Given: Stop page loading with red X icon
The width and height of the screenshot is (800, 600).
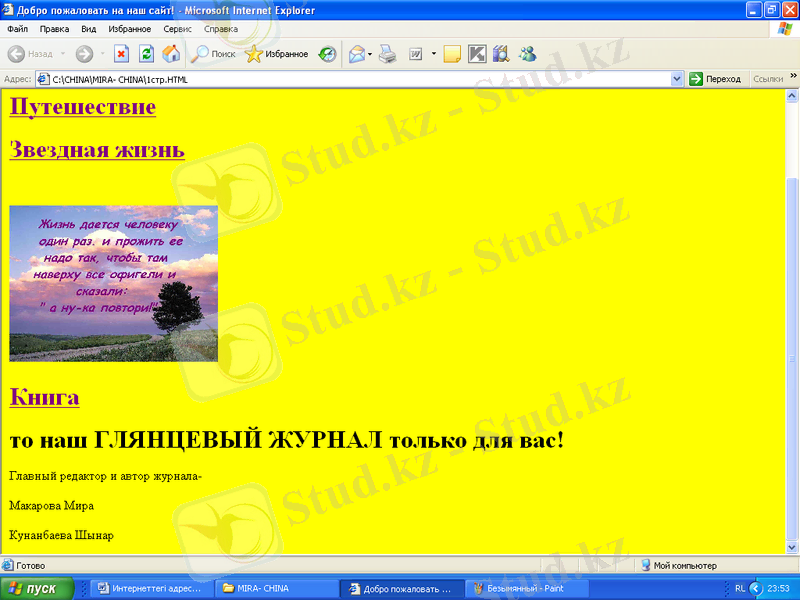Looking at the screenshot, I should (x=121, y=54).
